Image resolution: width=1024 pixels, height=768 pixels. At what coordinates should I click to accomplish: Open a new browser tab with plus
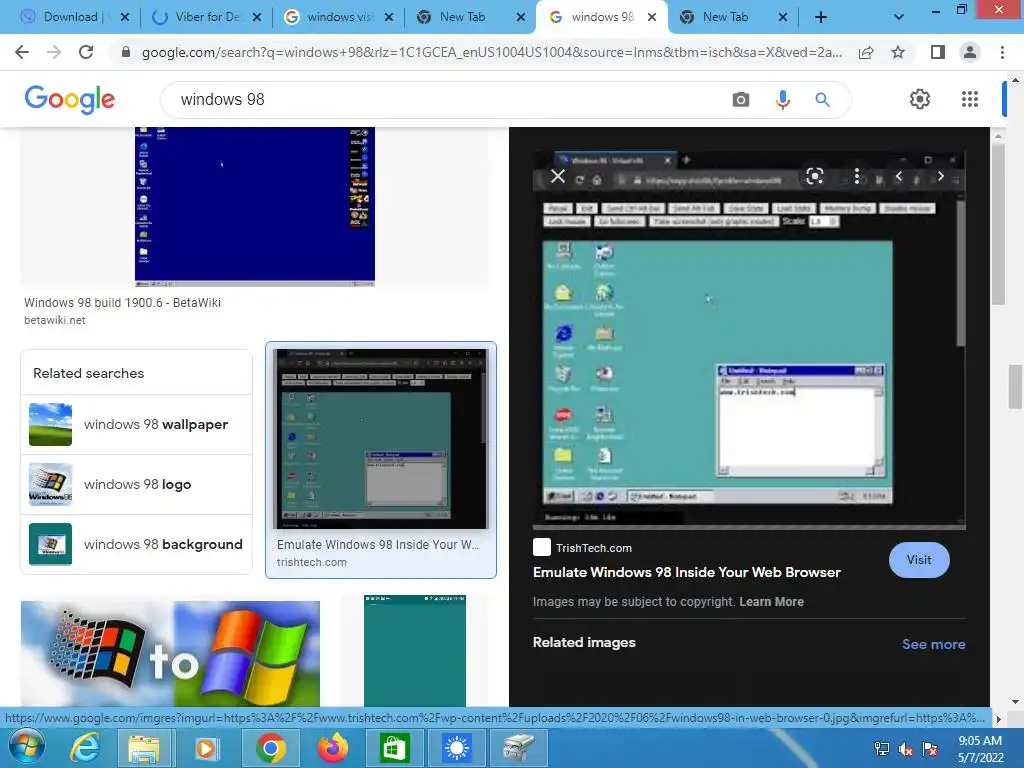coord(821,17)
